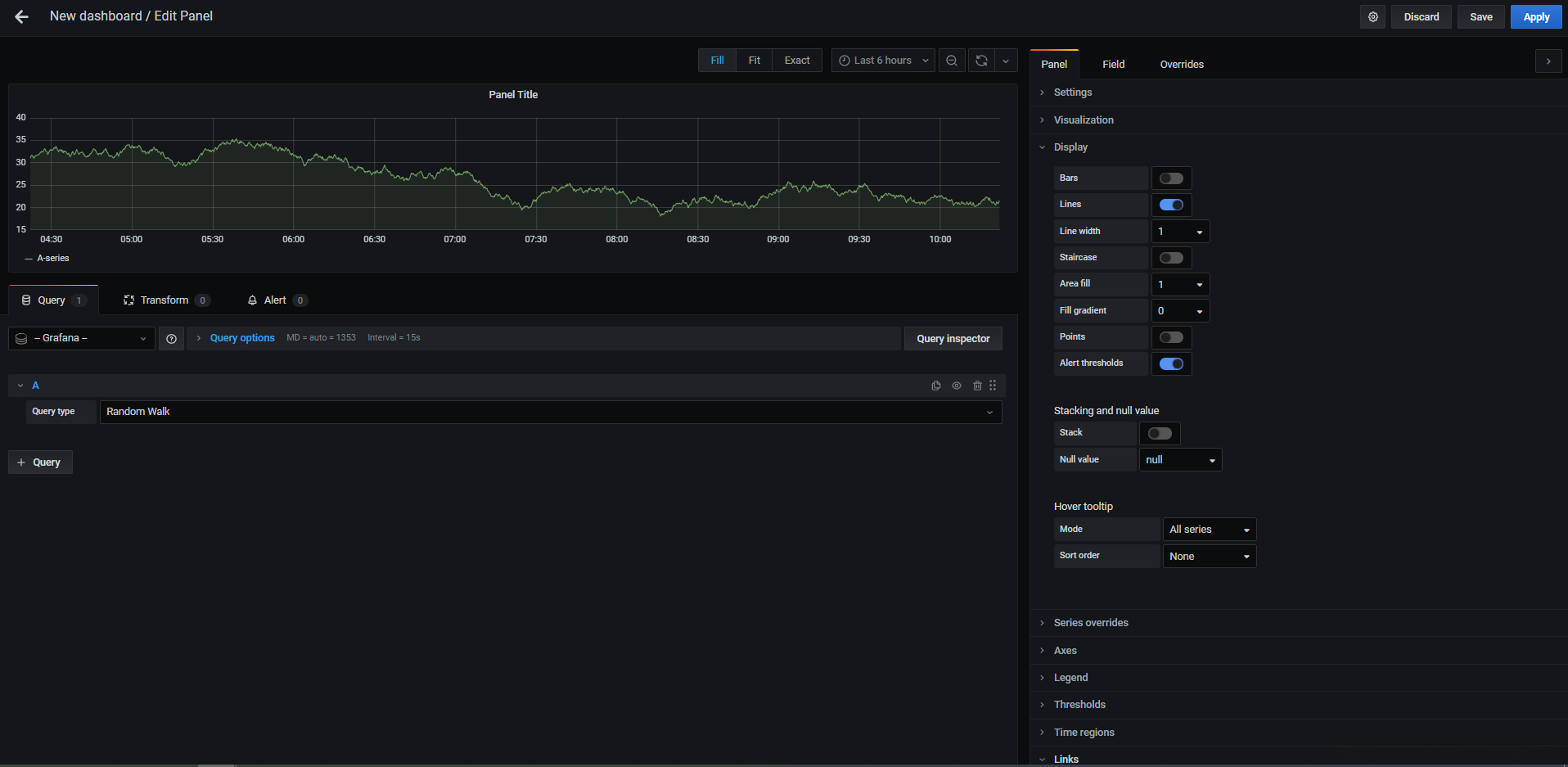Click the Apply button
Screen dimensions: 1568x767
(x=1535, y=17)
